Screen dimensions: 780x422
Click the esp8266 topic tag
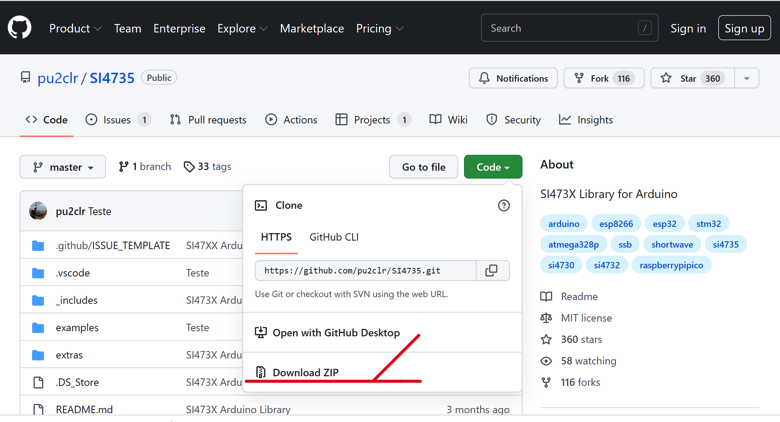point(616,224)
